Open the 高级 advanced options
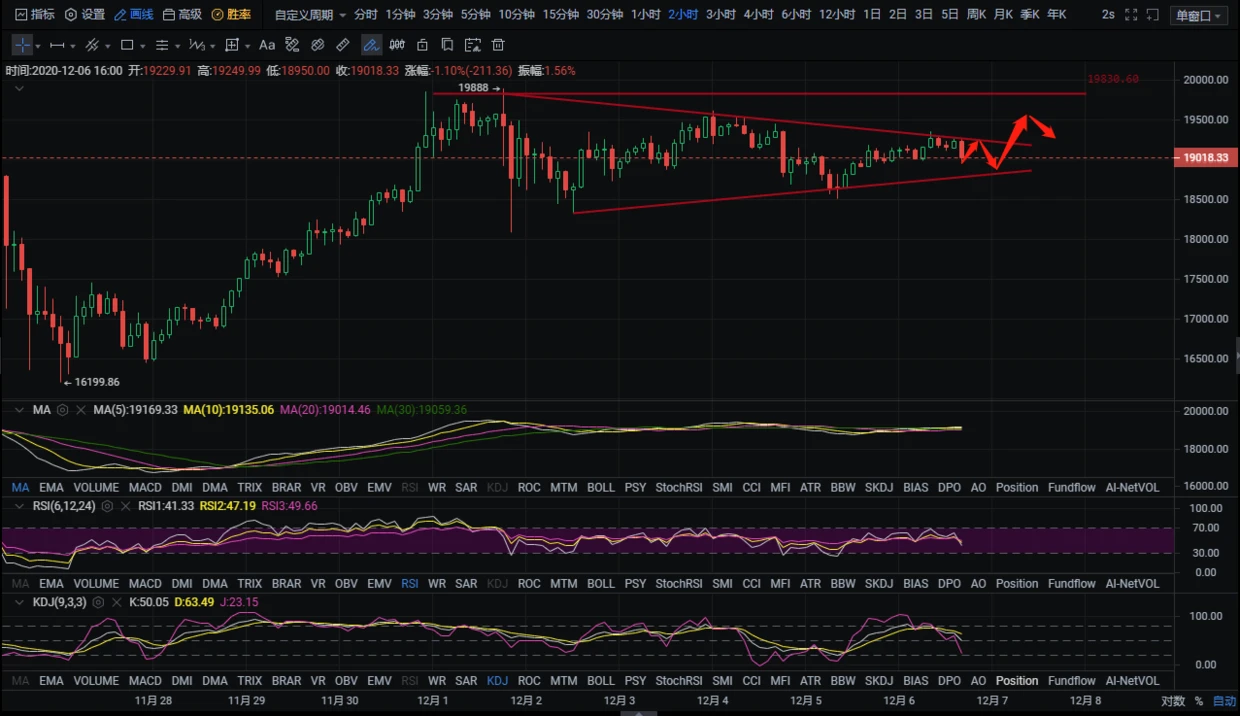 point(182,15)
